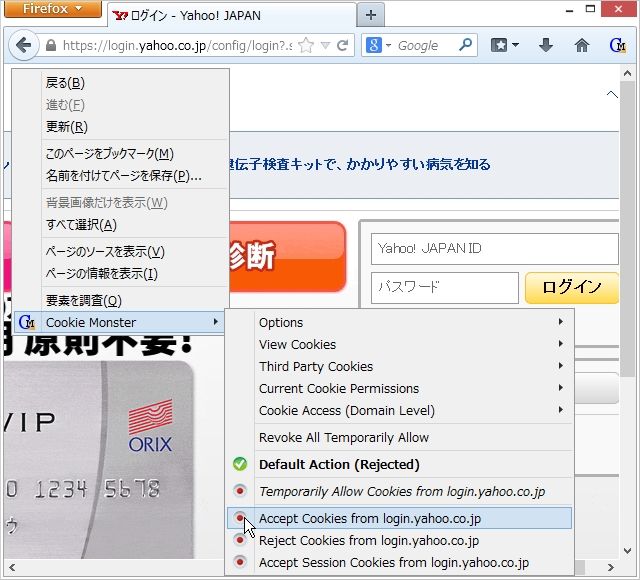
Task: Expand the Options submenu arrow
Action: pos(561,322)
